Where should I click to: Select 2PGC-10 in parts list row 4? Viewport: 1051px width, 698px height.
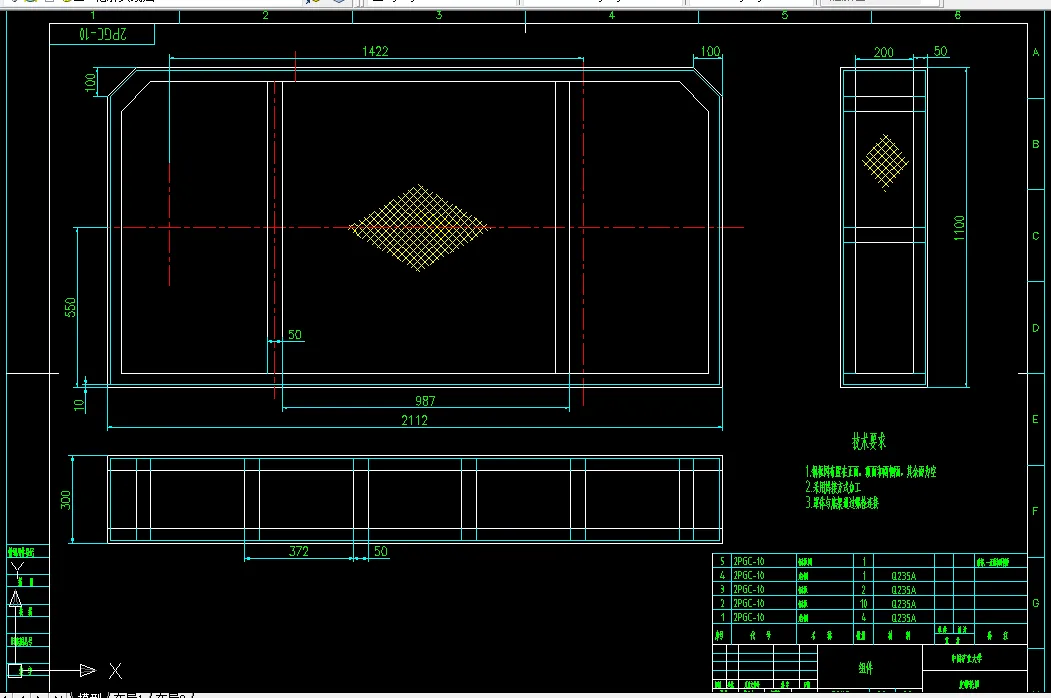[749, 575]
